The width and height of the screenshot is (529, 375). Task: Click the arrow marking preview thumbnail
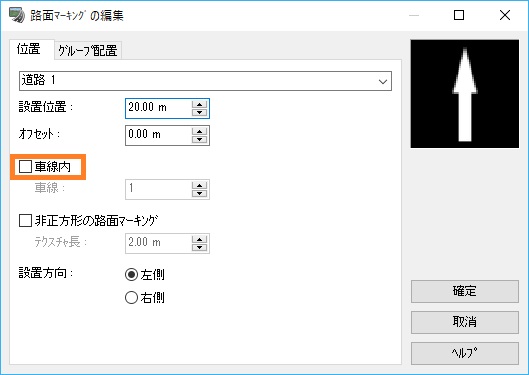(x=465, y=94)
